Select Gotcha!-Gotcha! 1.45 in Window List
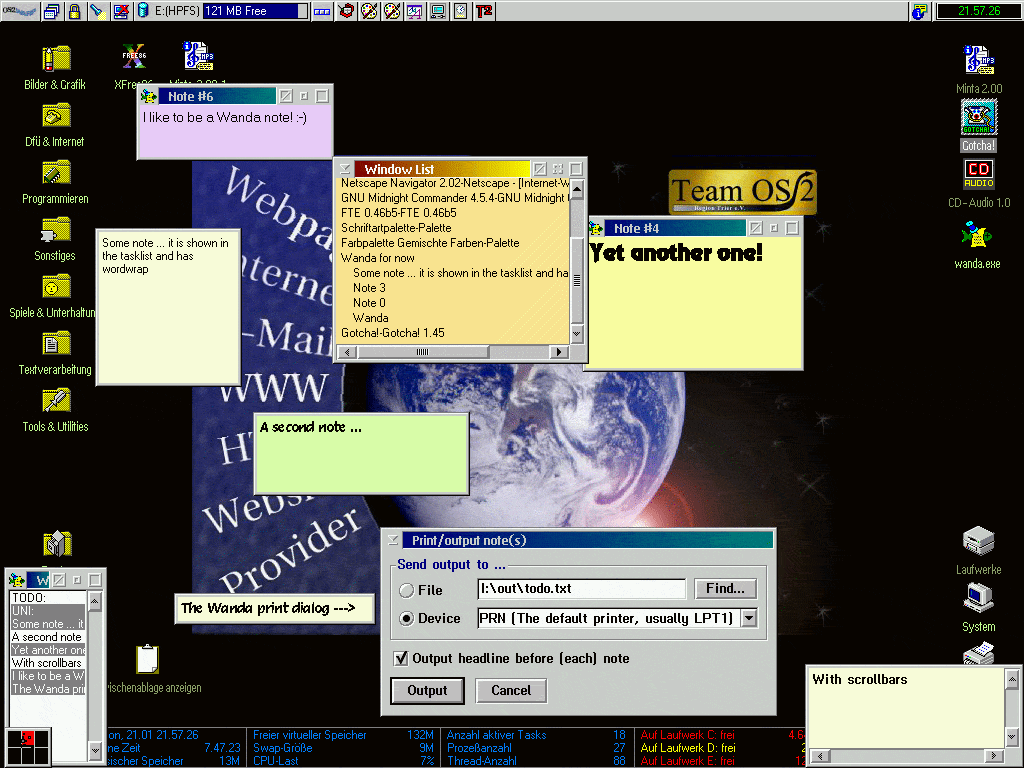The width and height of the screenshot is (1024, 768). pyautogui.click(x=454, y=333)
